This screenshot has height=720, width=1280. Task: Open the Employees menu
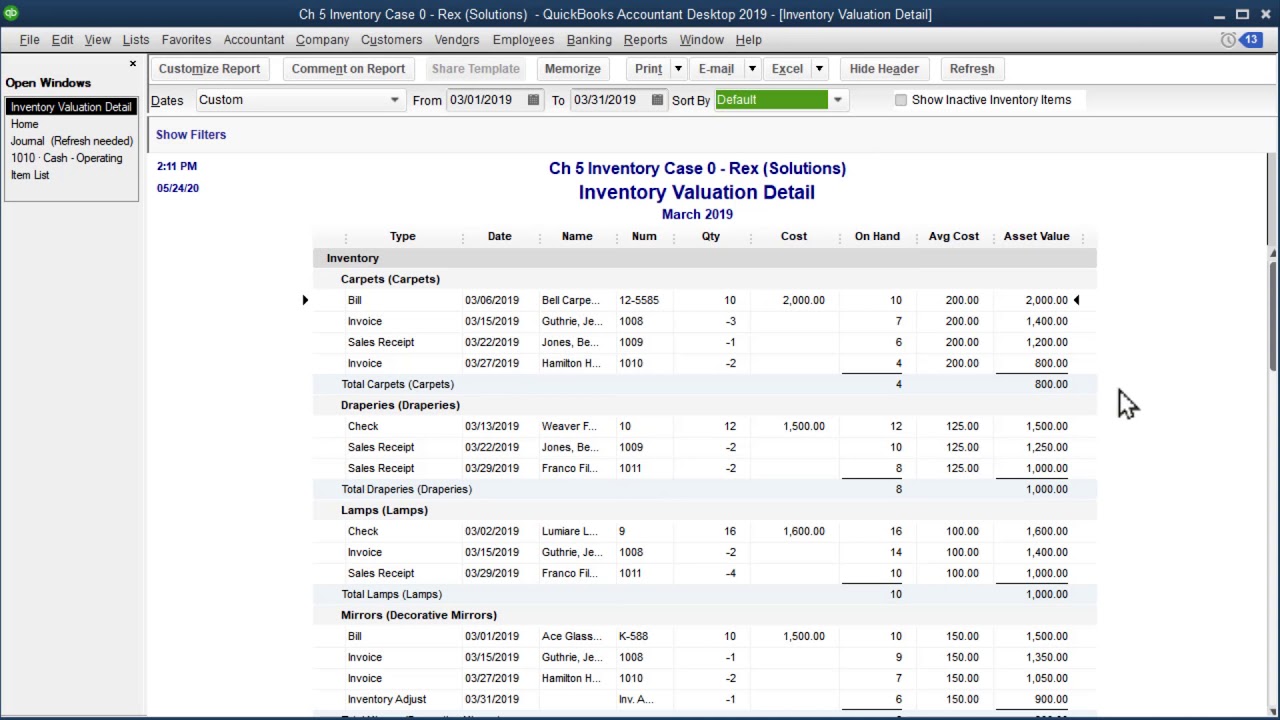pyautogui.click(x=523, y=40)
